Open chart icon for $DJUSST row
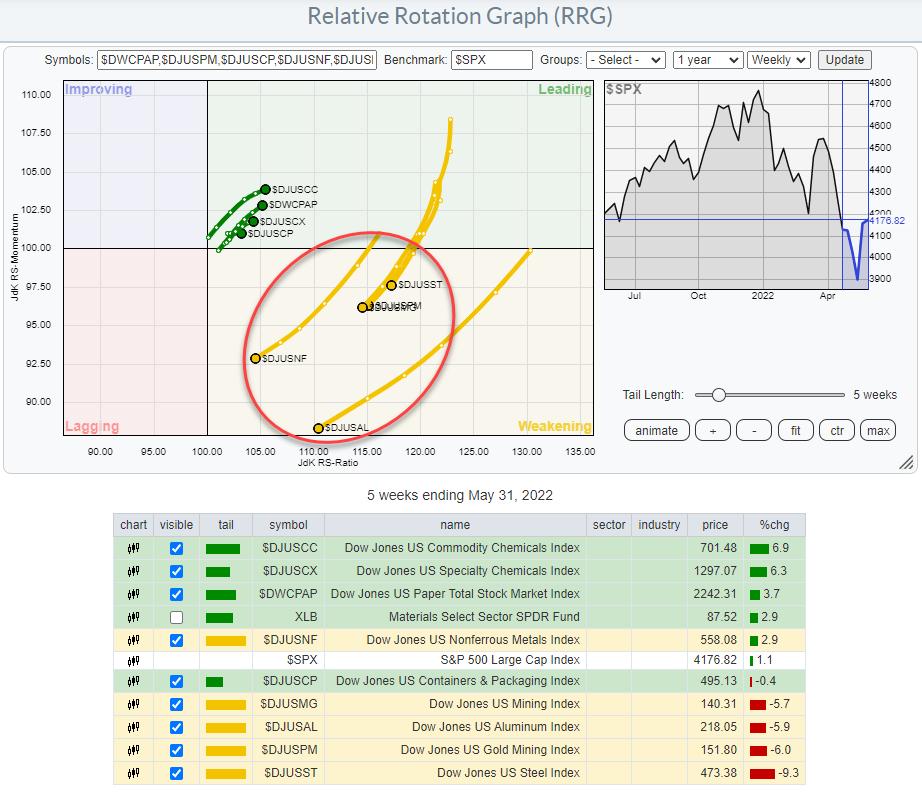Viewport: 922px width, 793px height. [133, 773]
